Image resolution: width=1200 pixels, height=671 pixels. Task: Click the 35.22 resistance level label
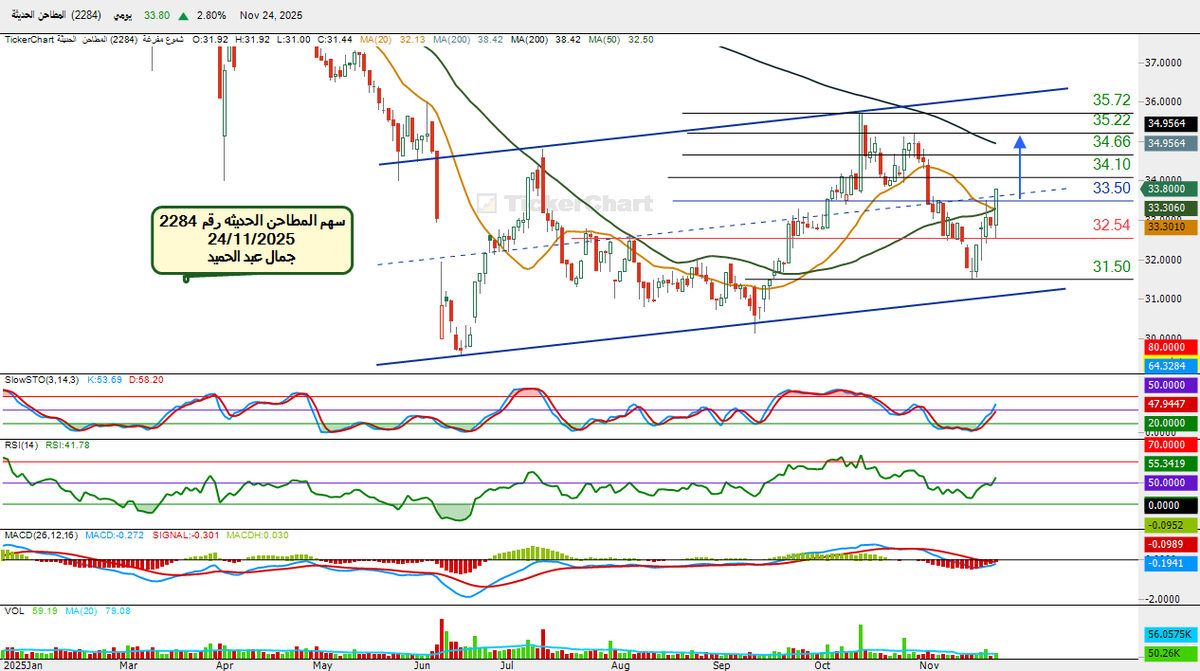tap(1111, 121)
